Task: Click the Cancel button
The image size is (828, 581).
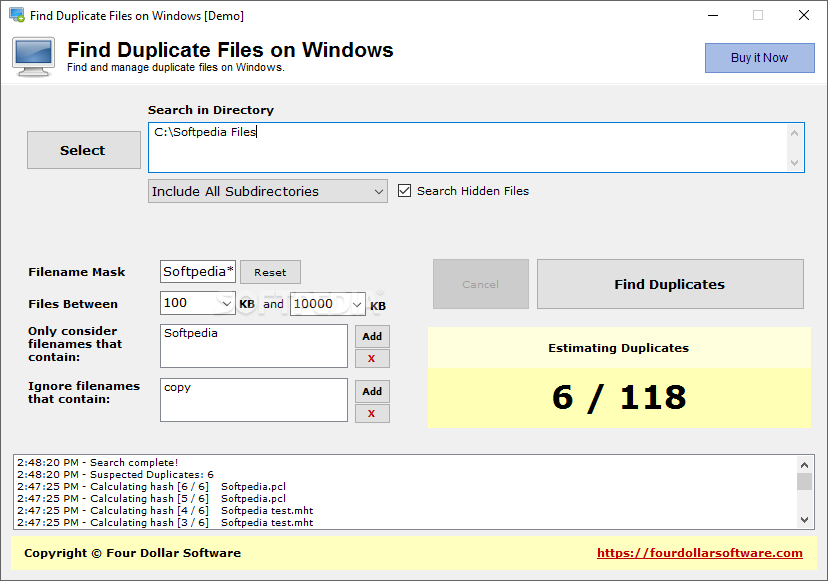Action: pos(481,284)
